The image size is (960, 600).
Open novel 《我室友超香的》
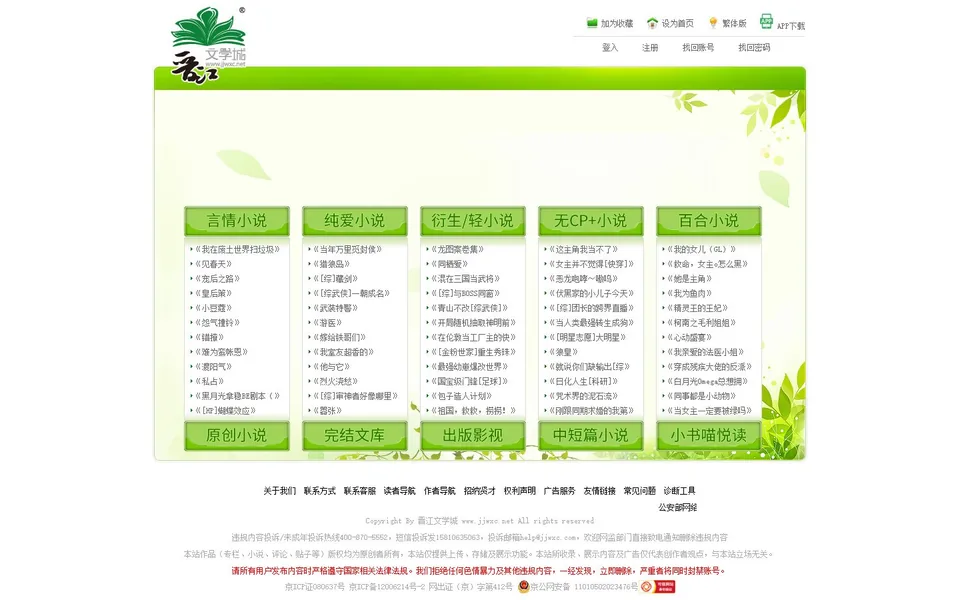343,352
